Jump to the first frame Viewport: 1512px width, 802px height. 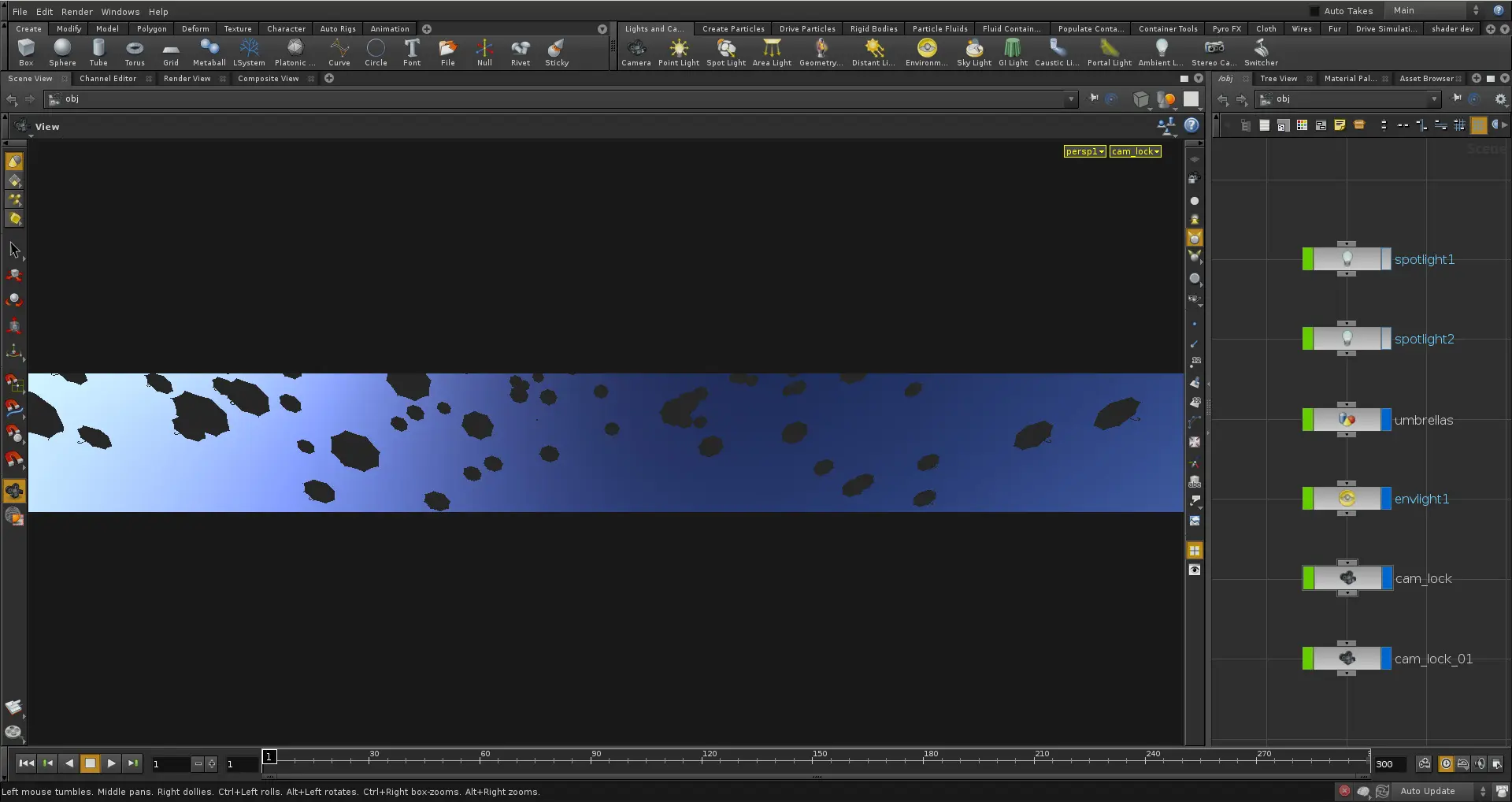26,763
